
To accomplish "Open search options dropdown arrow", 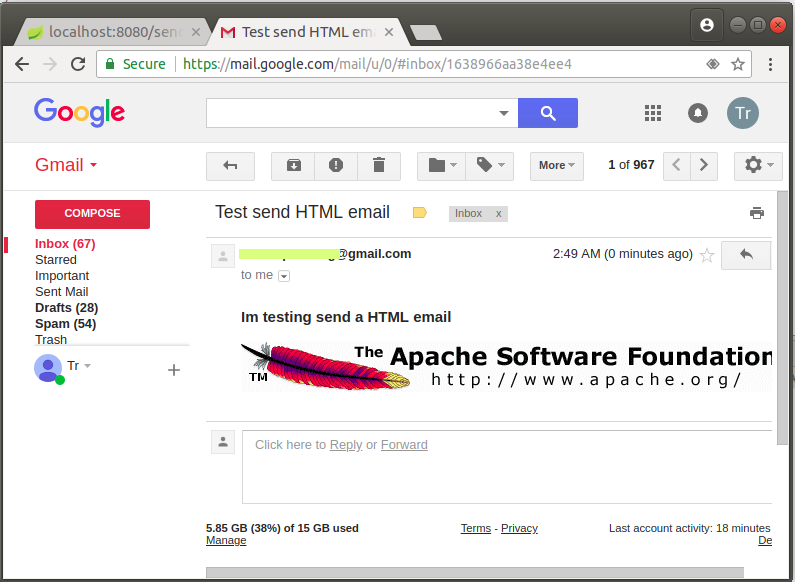I will point(503,113).
